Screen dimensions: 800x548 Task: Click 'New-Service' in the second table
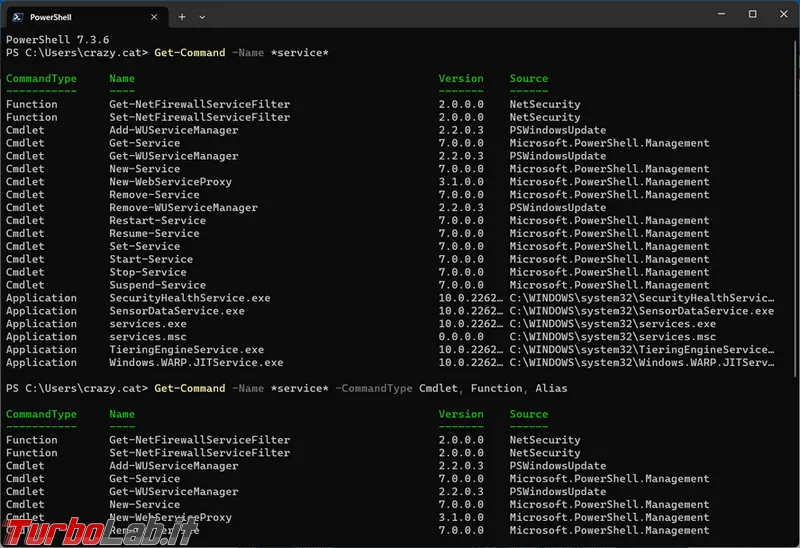pos(144,504)
